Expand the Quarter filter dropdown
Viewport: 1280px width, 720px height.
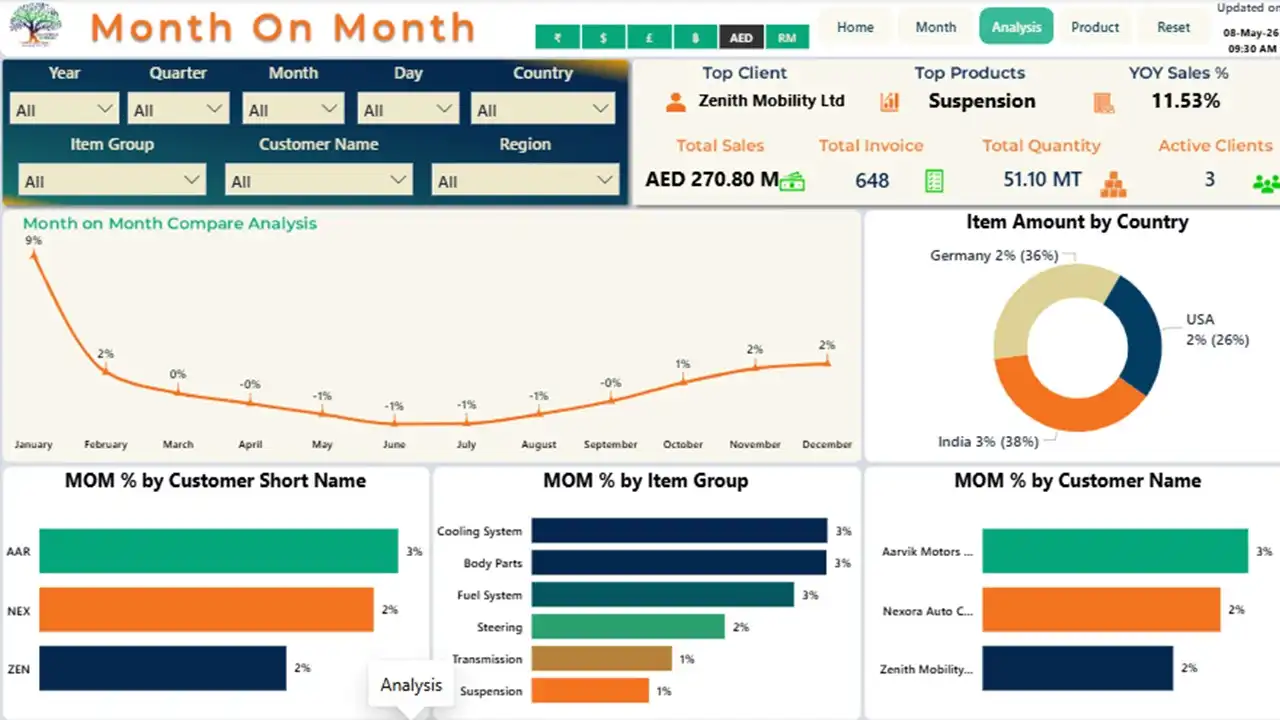[179, 109]
